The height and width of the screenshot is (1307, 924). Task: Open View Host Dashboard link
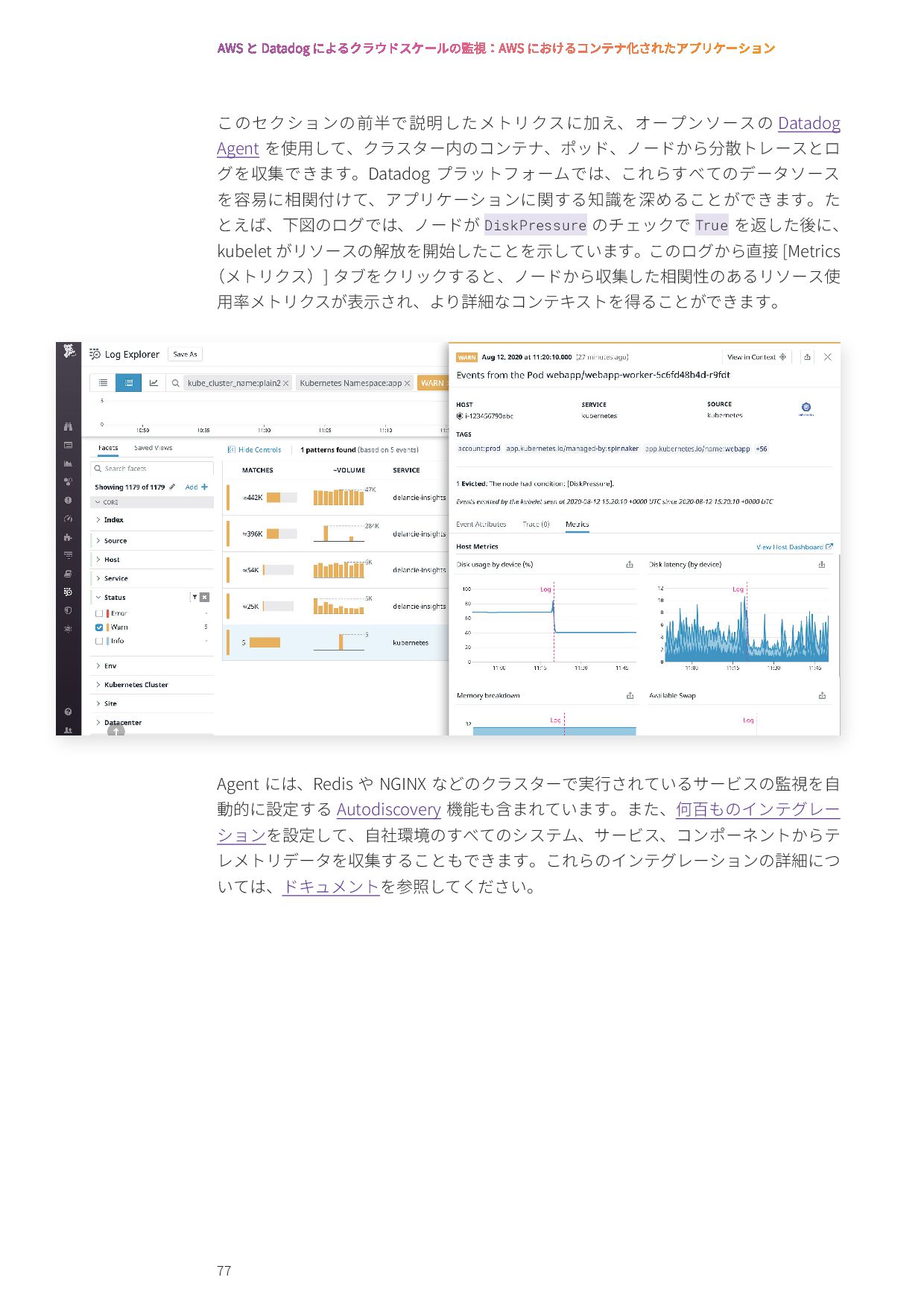[x=794, y=546]
